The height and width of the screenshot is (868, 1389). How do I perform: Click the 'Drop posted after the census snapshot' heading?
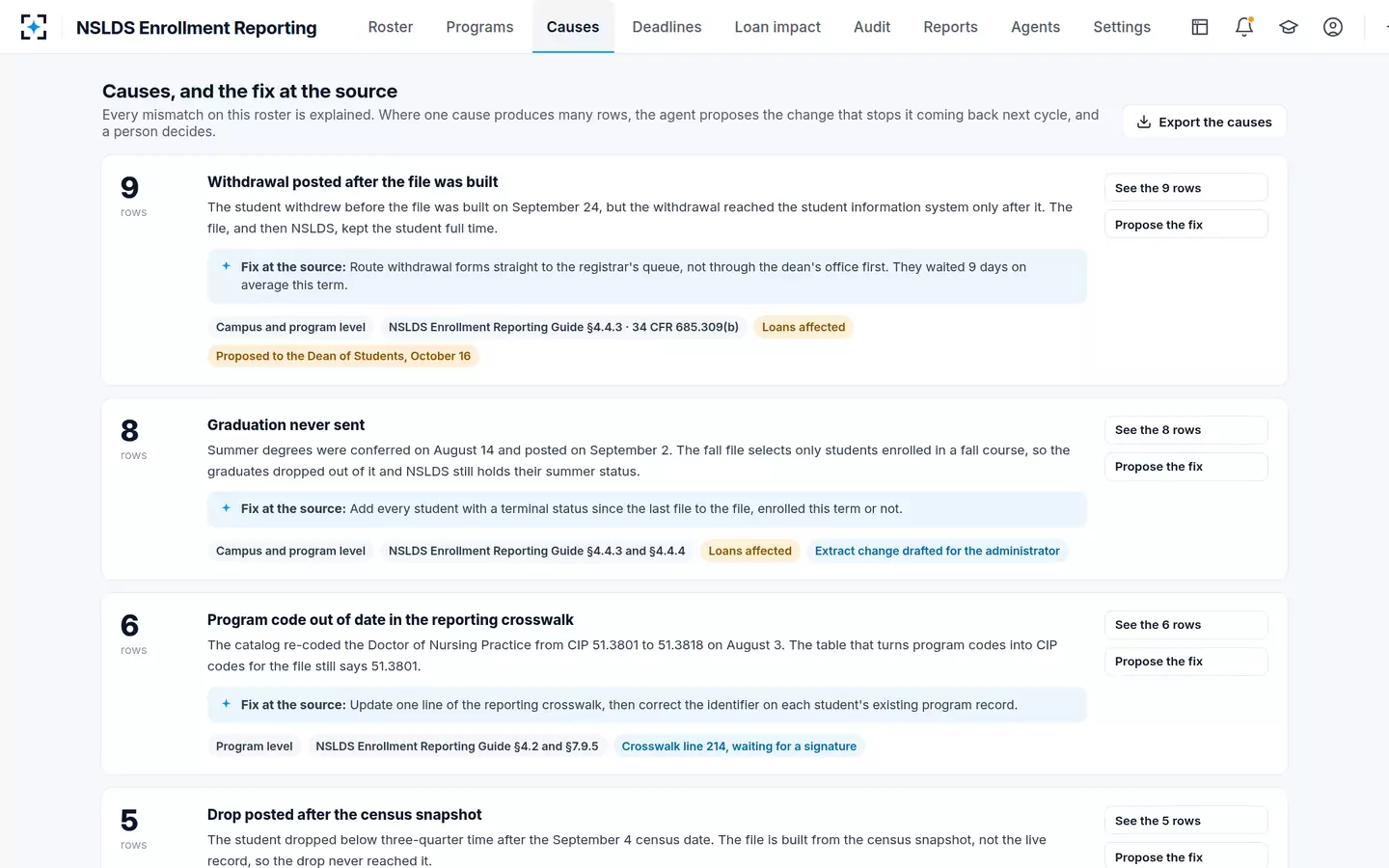click(344, 815)
